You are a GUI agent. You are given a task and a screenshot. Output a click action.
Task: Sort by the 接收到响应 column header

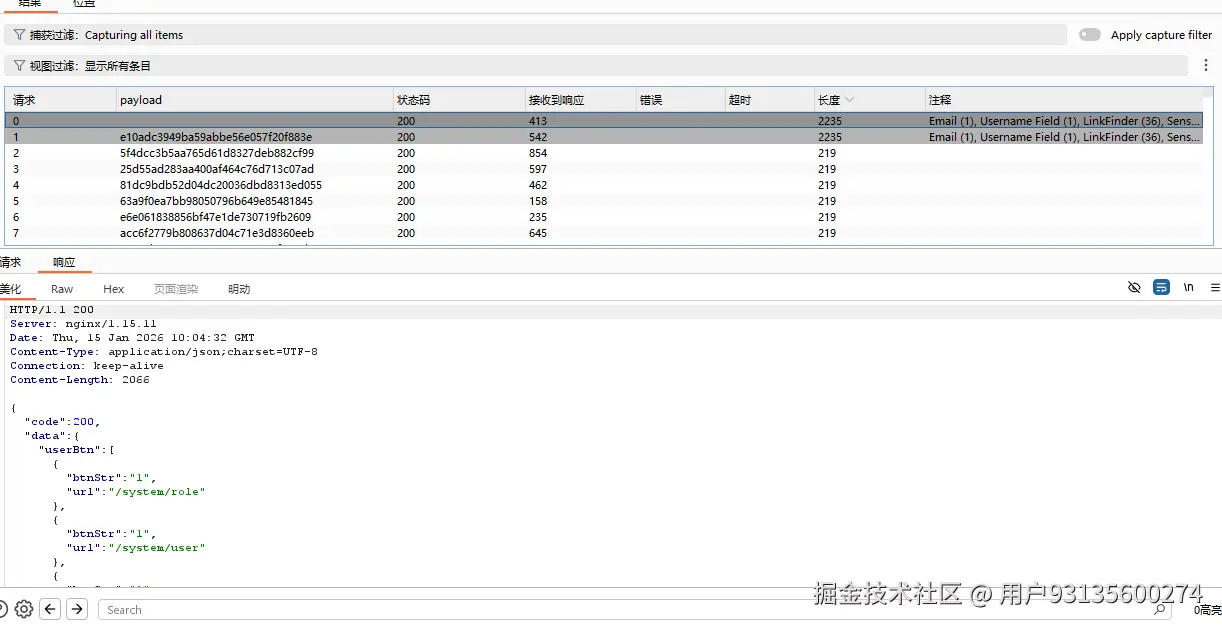point(580,100)
